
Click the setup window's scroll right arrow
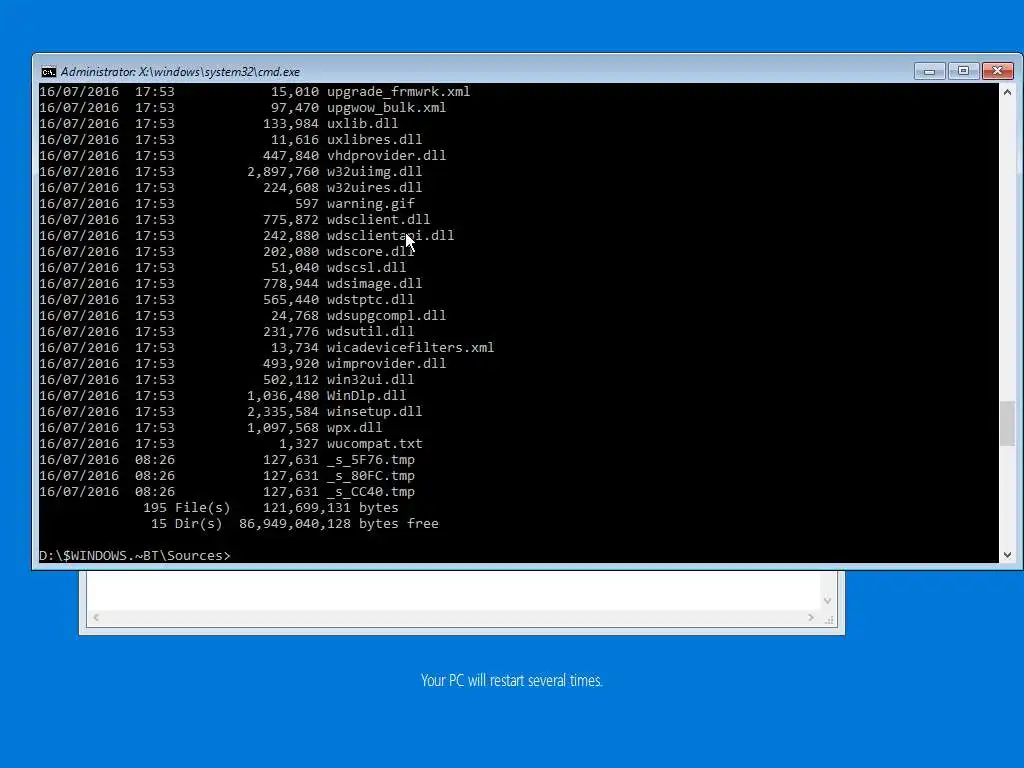pyautogui.click(x=811, y=617)
